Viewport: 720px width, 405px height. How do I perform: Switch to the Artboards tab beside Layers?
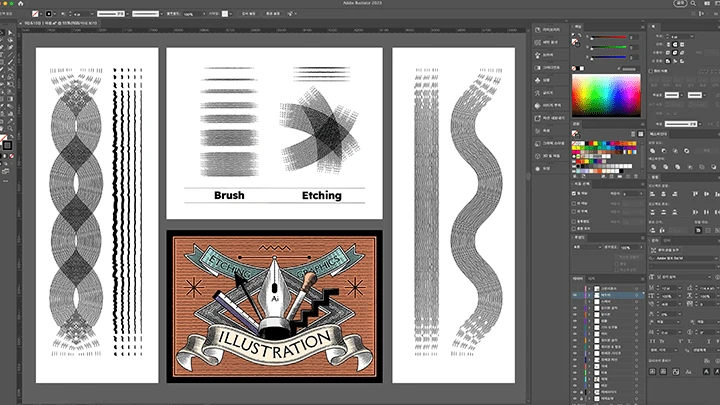pos(591,279)
